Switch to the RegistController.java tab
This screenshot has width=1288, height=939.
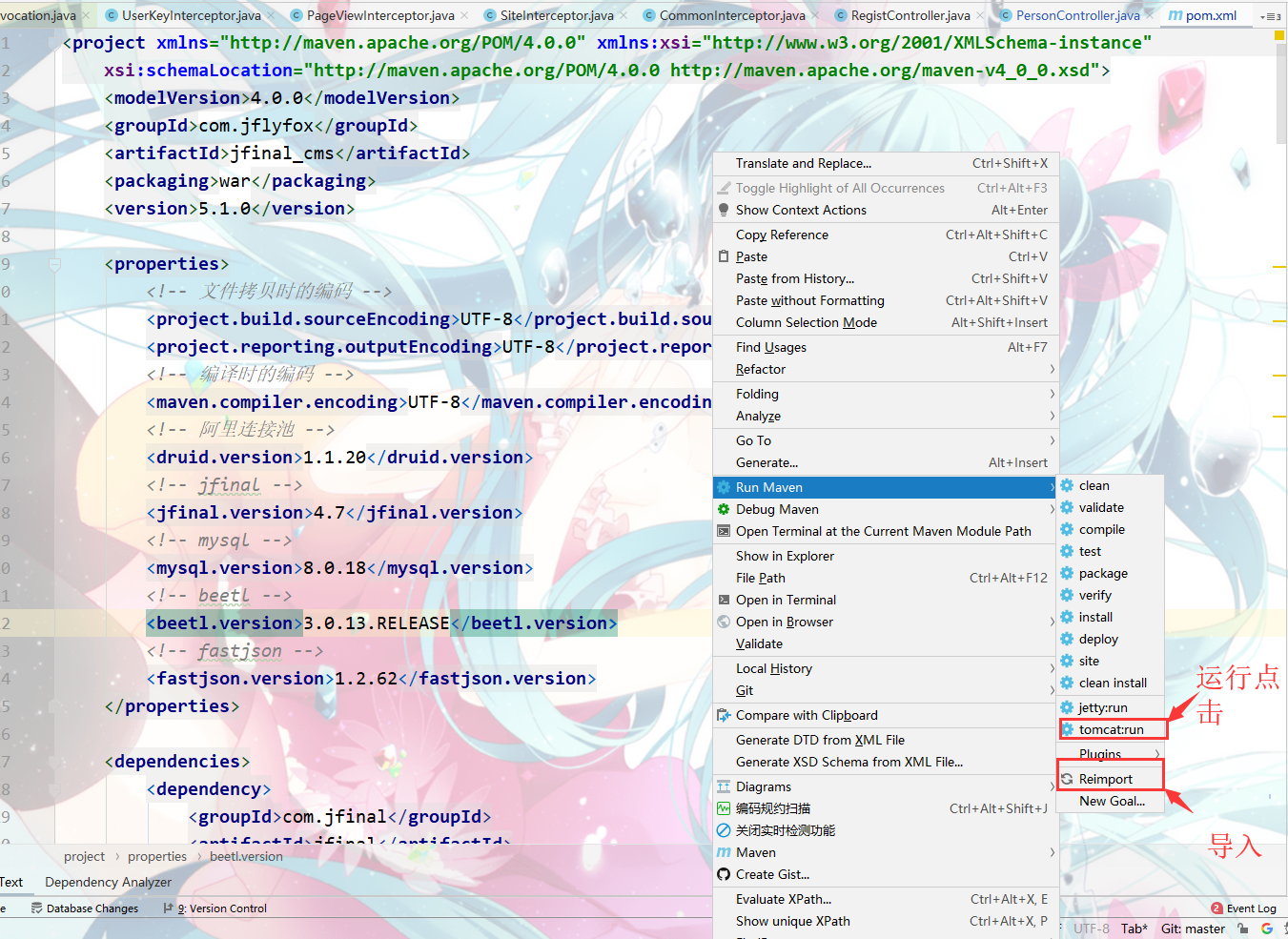tap(910, 15)
